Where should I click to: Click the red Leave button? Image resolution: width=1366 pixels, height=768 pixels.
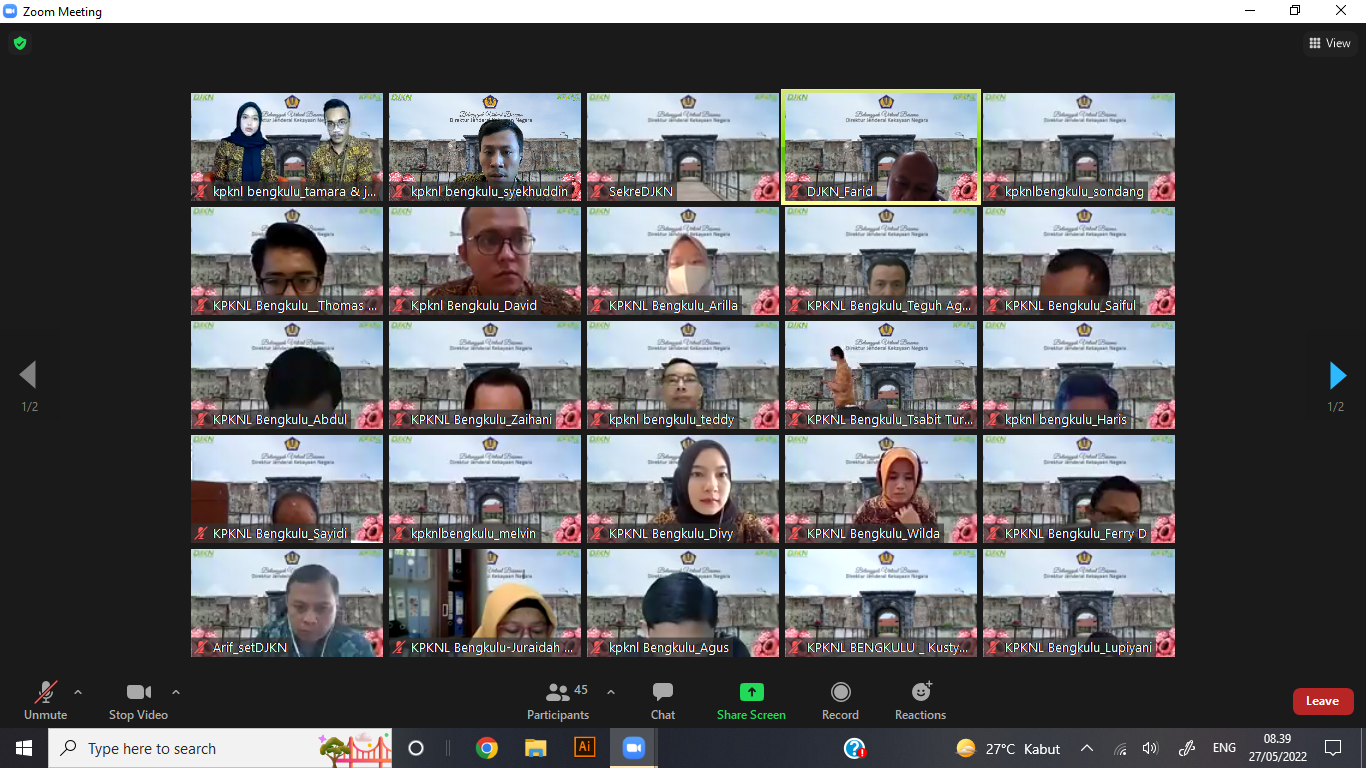[1322, 701]
